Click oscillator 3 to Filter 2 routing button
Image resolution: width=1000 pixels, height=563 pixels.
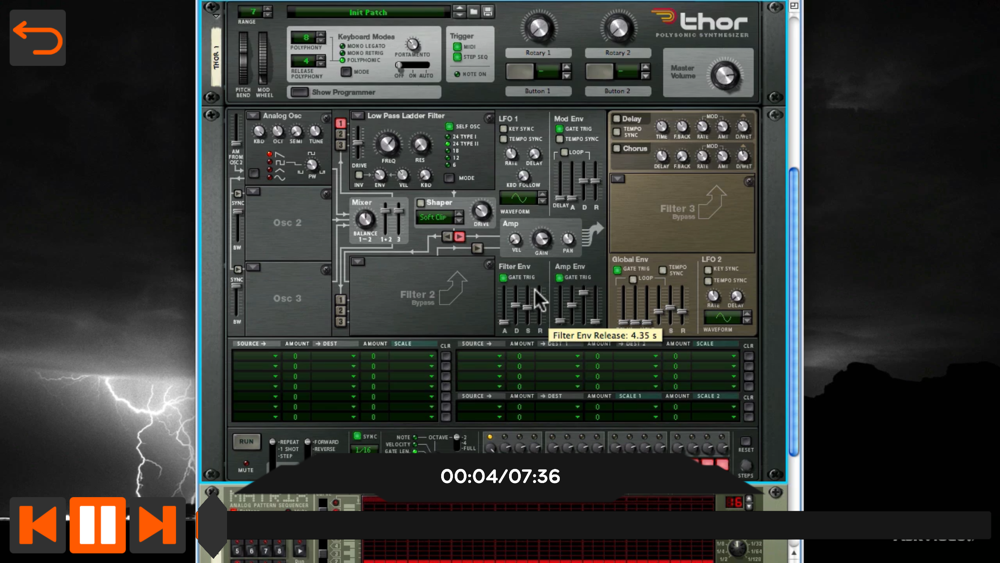point(341,322)
